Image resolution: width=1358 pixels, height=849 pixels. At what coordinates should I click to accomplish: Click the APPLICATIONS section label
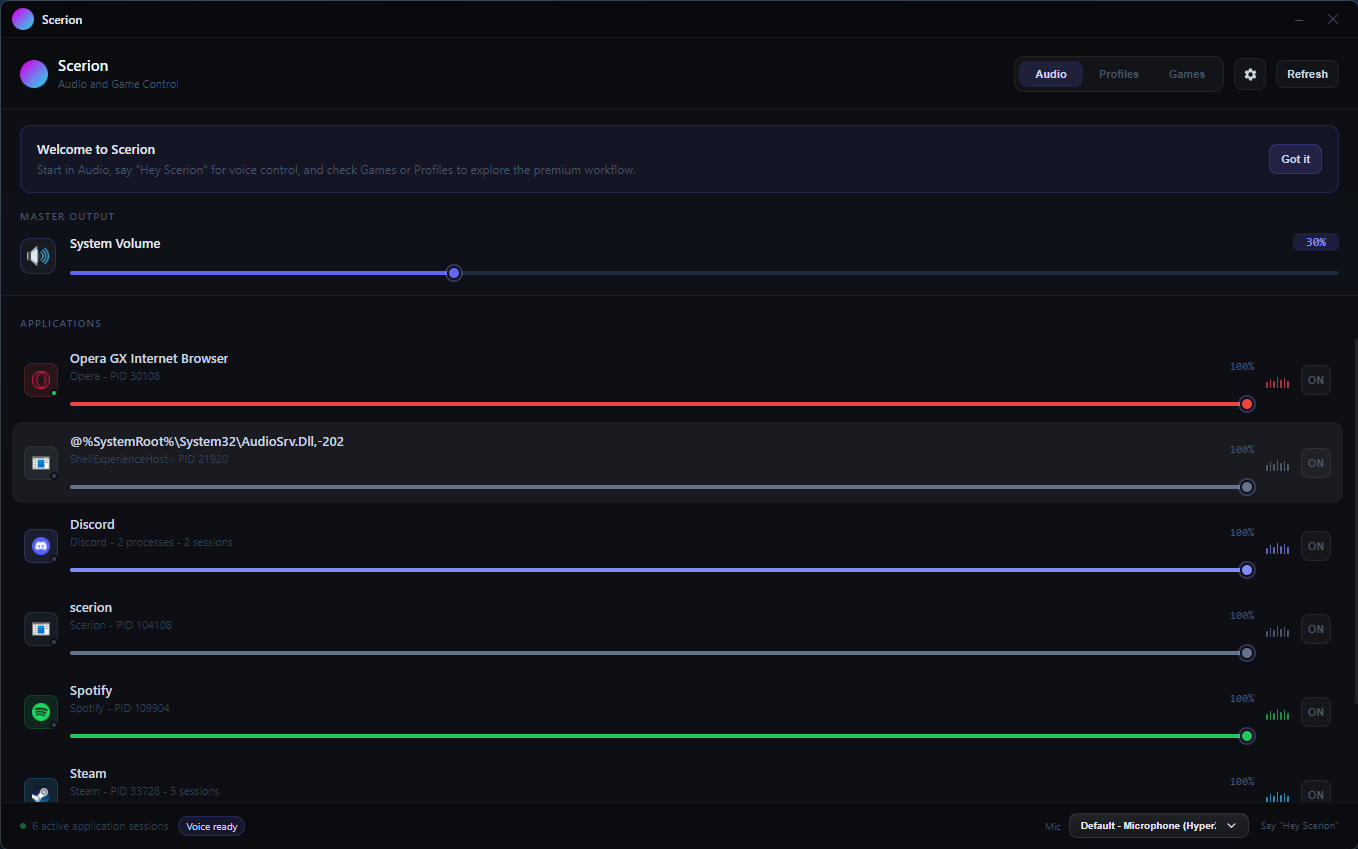click(x=61, y=323)
